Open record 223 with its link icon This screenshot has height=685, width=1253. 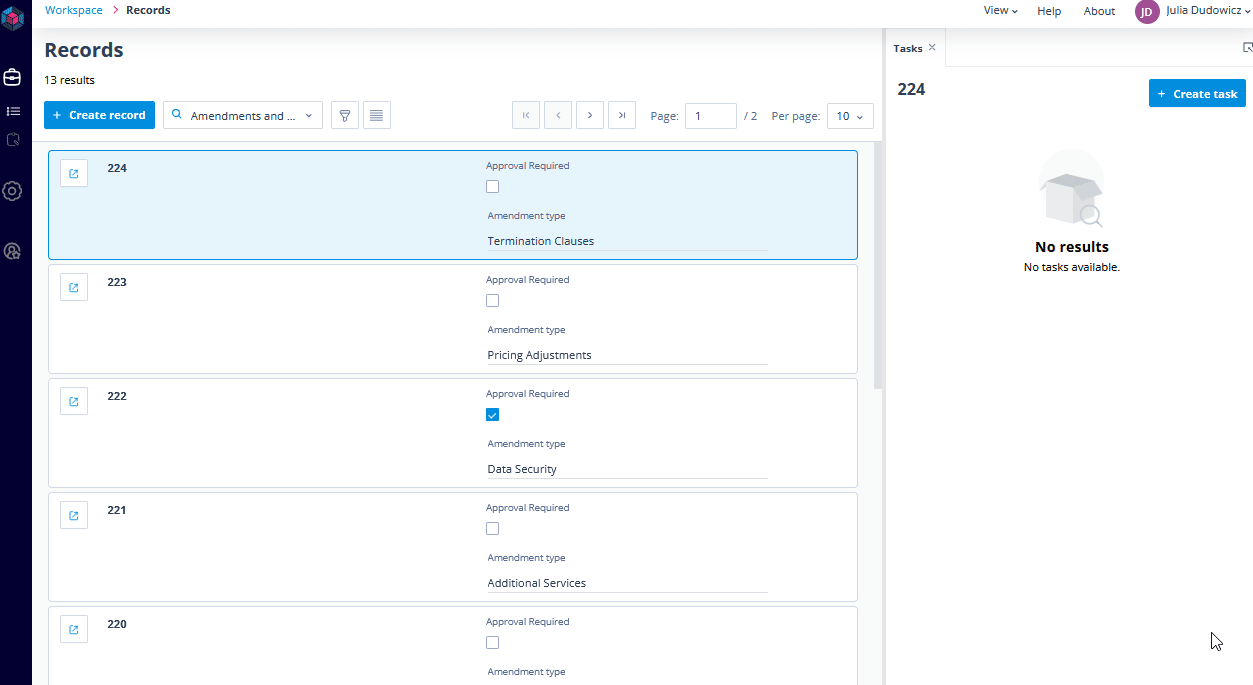tap(74, 288)
